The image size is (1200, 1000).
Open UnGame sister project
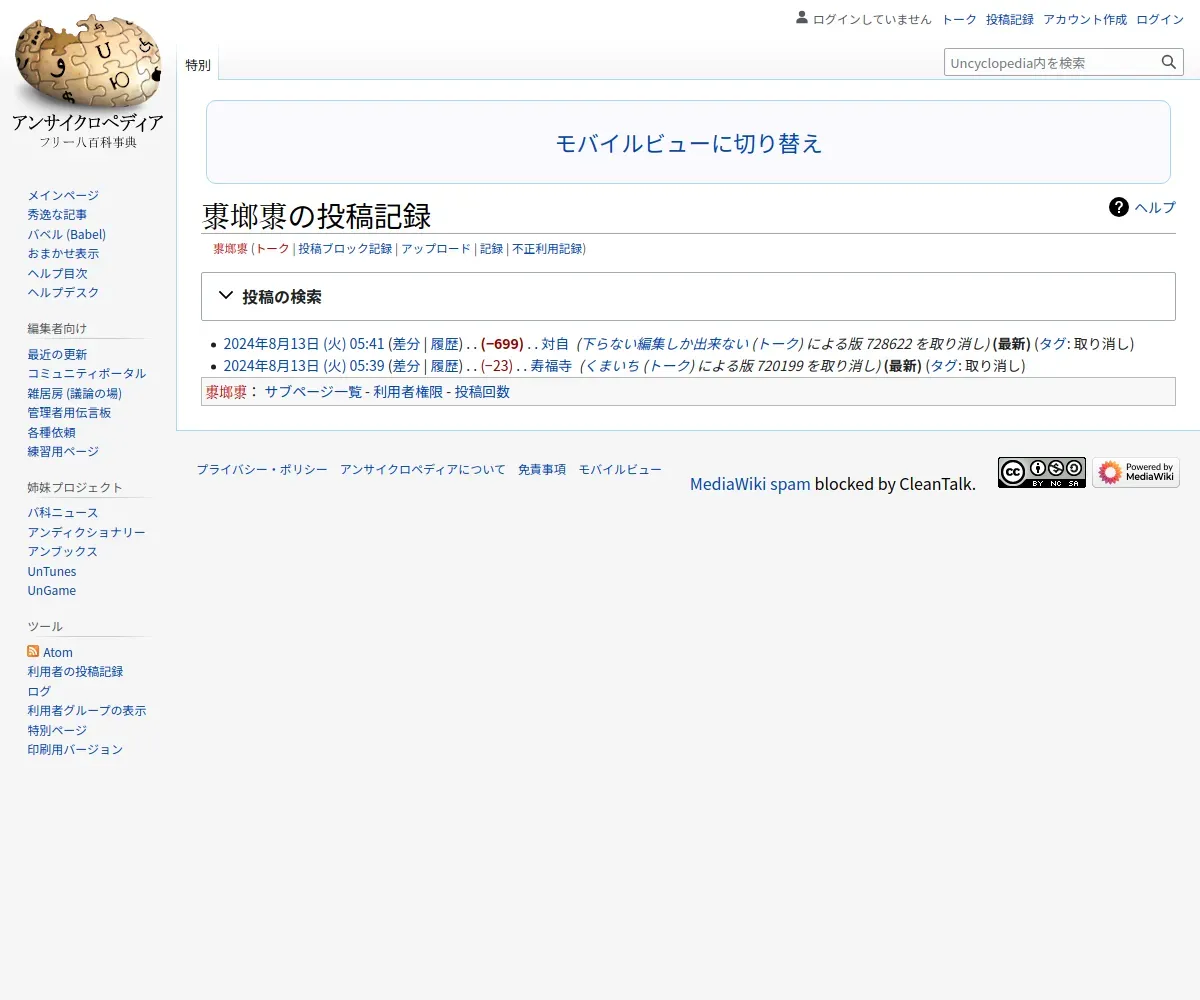point(51,590)
